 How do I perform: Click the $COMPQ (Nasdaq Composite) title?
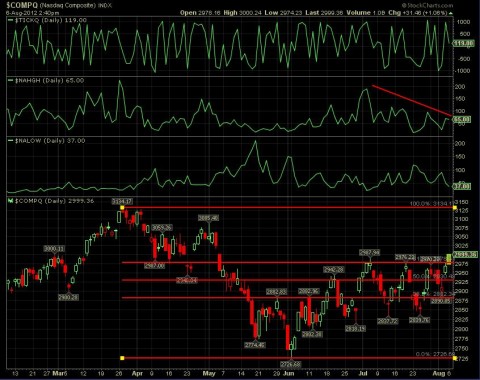coord(50,5)
